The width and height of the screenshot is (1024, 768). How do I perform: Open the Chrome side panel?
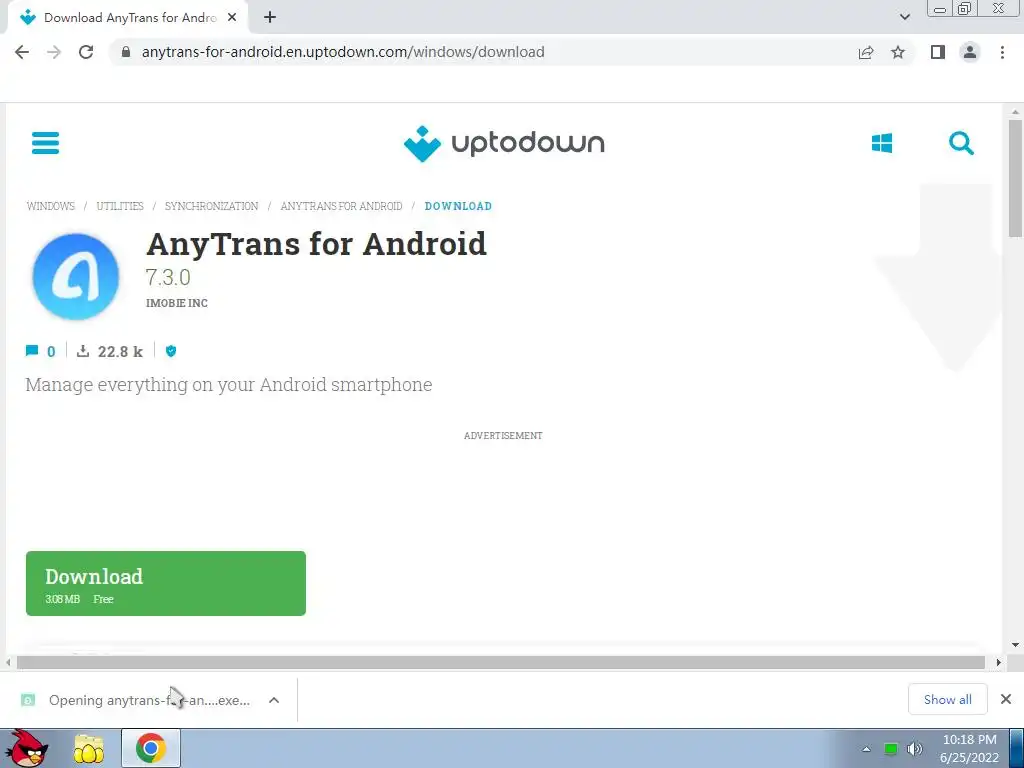pos(938,52)
